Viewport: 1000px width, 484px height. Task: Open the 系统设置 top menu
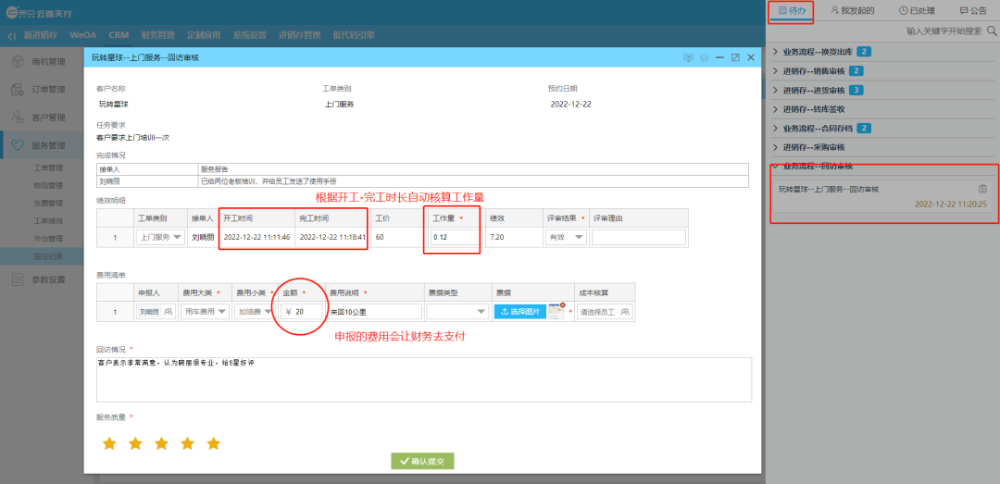[249, 36]
